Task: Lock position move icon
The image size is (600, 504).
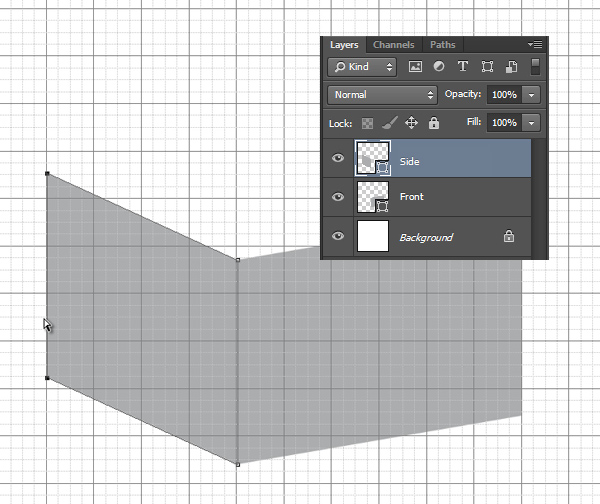Action: pos(411,123)
